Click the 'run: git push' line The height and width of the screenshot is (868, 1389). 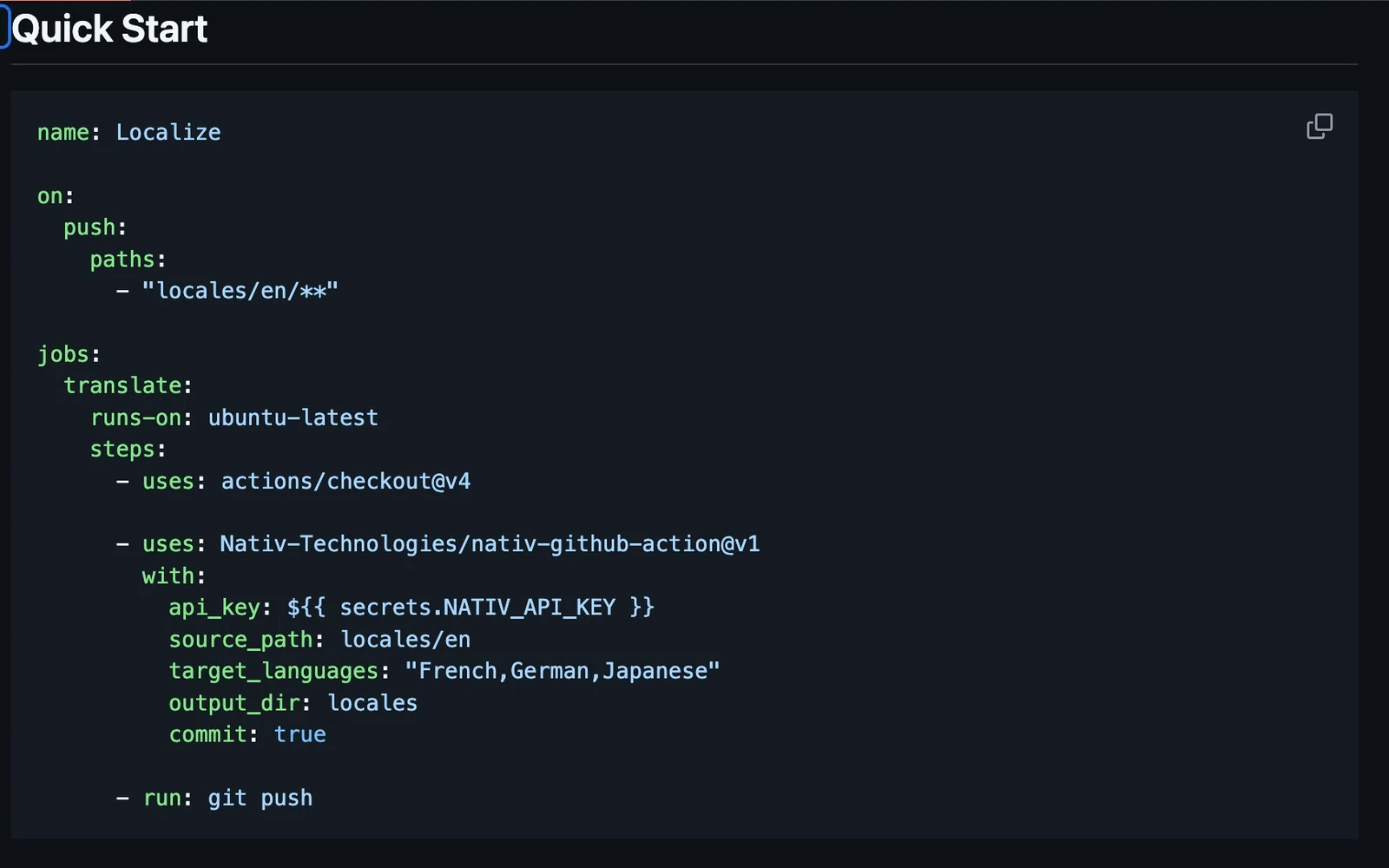coord(227,798)
